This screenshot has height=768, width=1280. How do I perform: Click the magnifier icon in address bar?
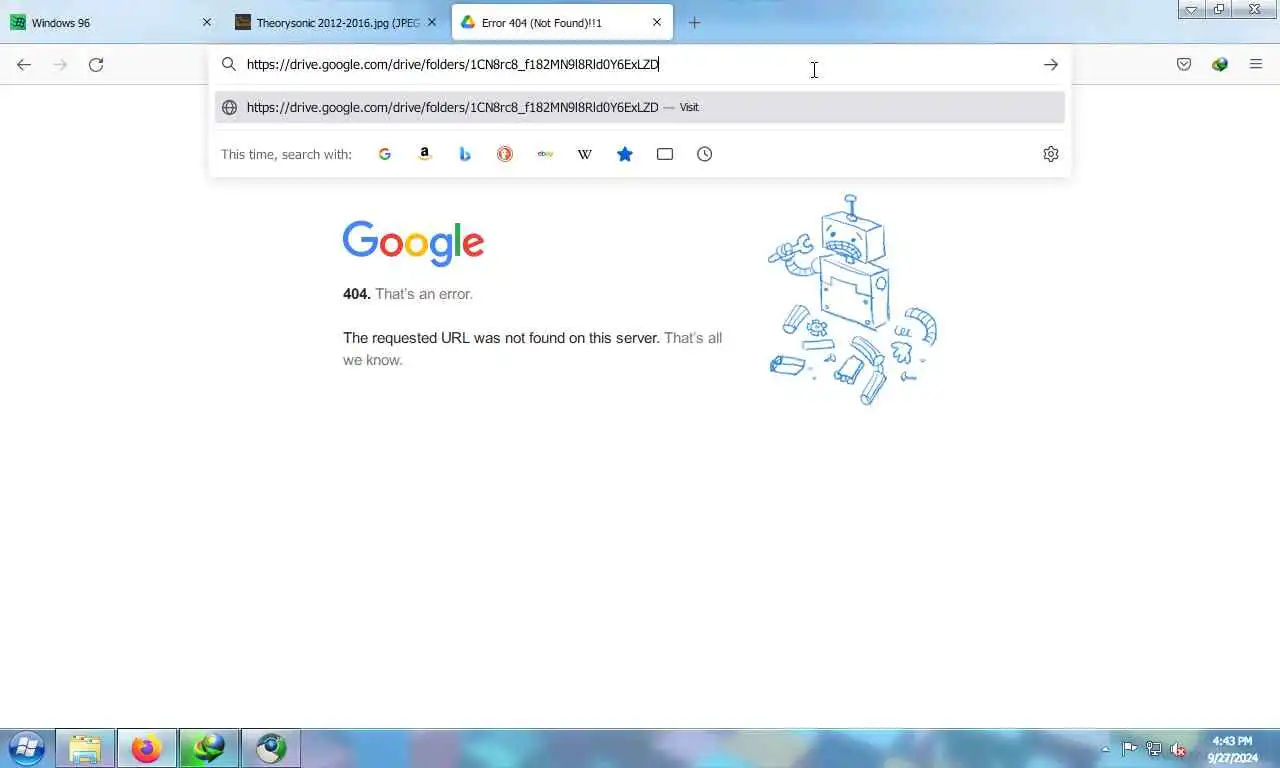point(229,64)
